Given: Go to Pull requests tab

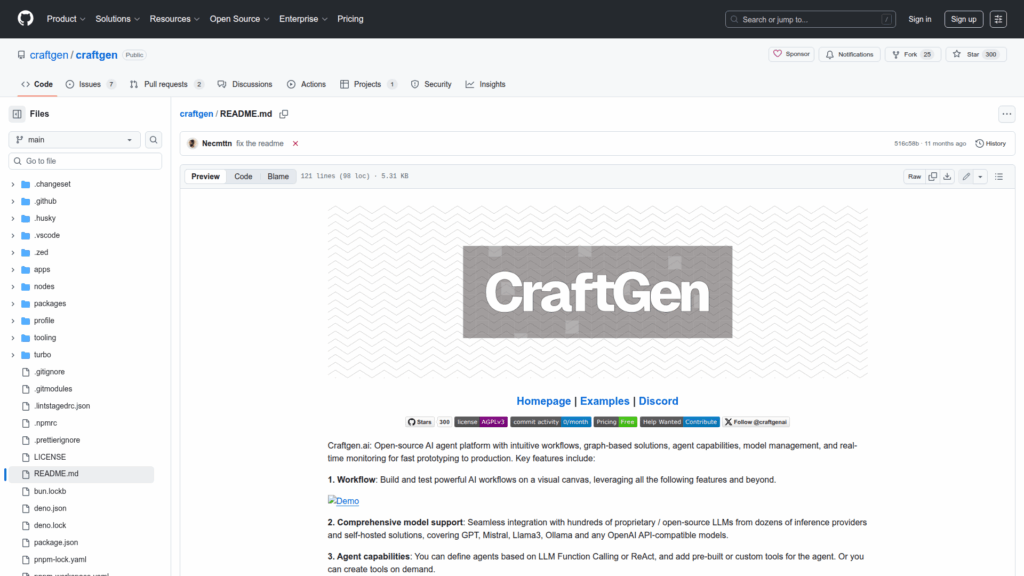Looking at the screenshot, I should 167,84.
